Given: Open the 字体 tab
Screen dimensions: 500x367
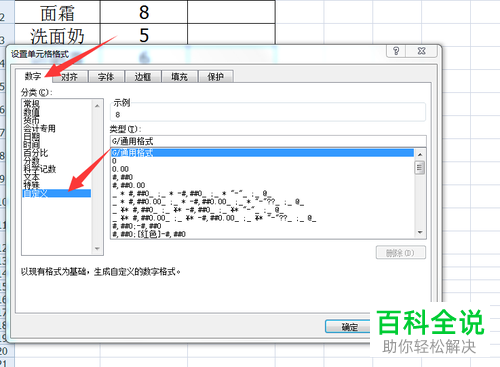Looking at the screenshot, I should pyautogui.click(x=106, y=77).
